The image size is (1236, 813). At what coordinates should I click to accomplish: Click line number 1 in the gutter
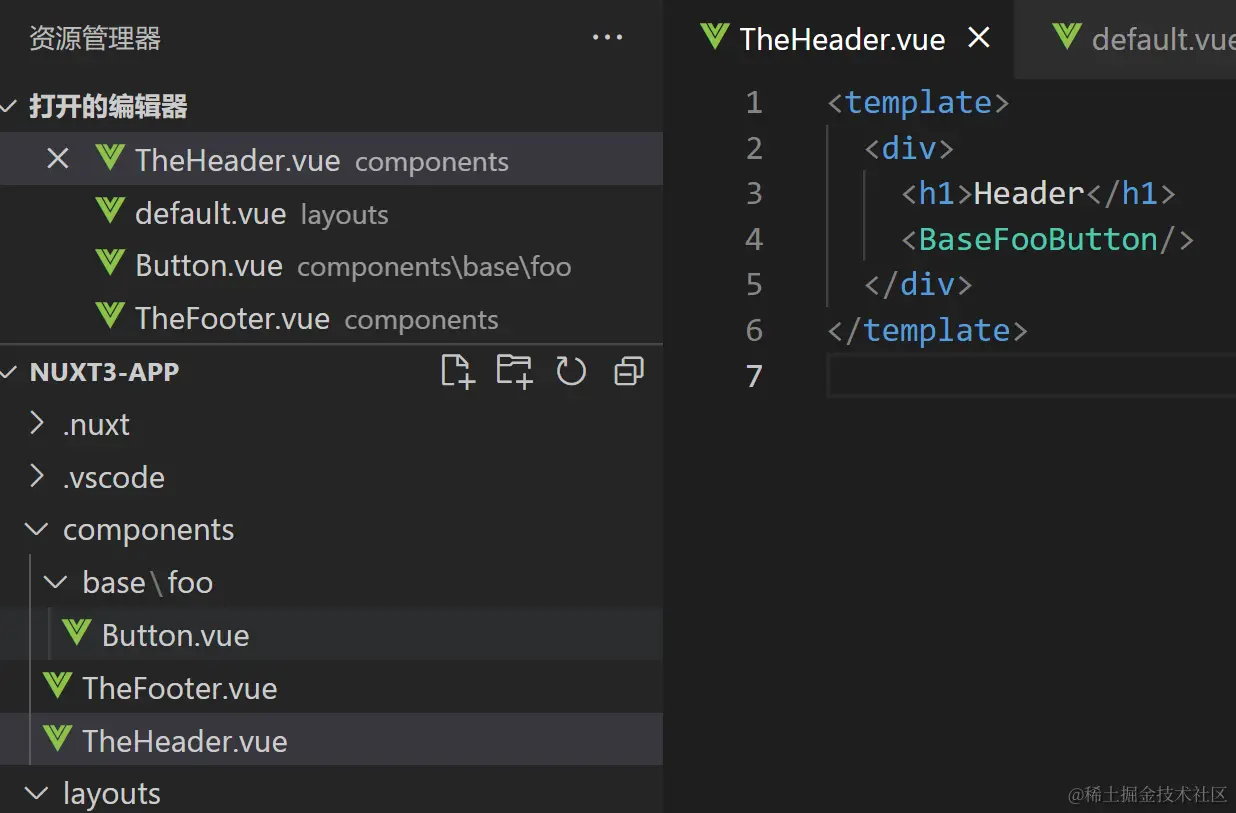[754, 102]
